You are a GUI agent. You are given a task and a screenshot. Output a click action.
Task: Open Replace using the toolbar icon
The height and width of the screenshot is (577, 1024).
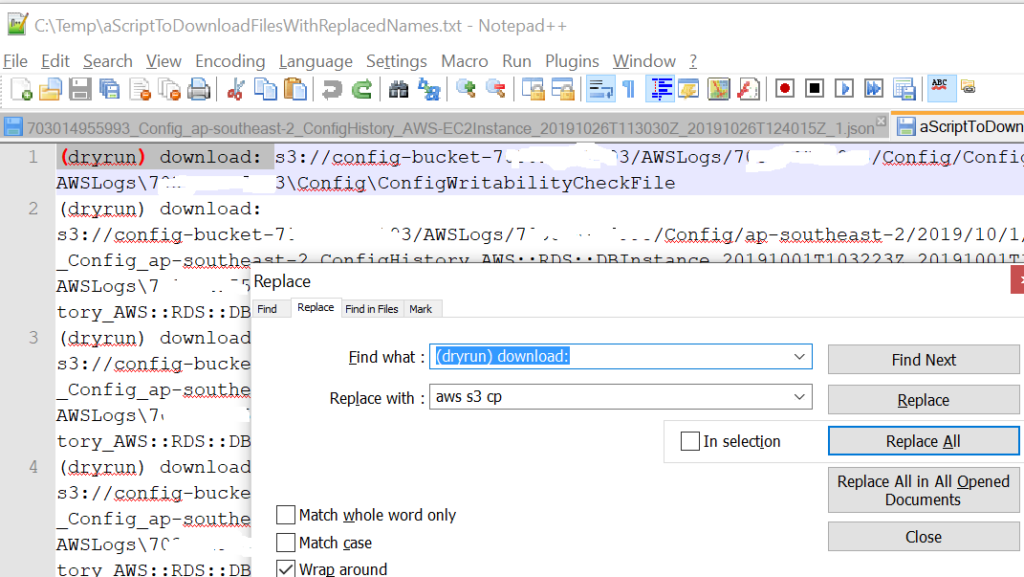coord(428,89)
